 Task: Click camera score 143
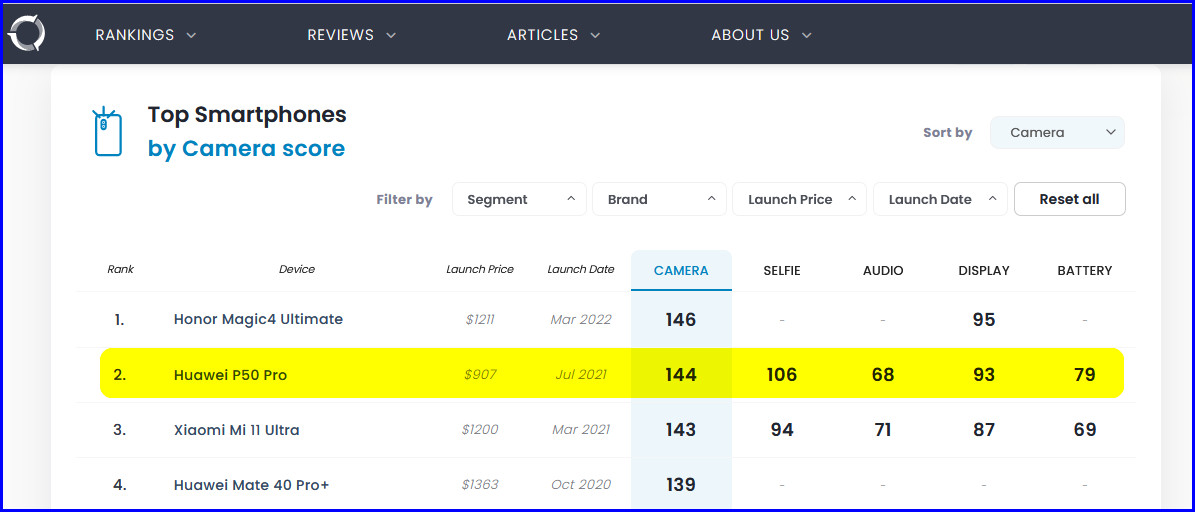(681, 430)
